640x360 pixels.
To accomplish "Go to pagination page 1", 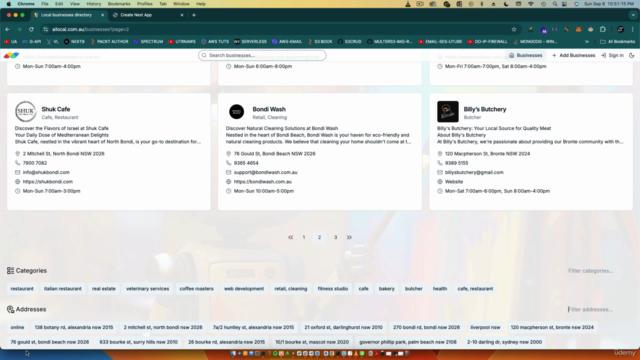I will pos(304,237).
